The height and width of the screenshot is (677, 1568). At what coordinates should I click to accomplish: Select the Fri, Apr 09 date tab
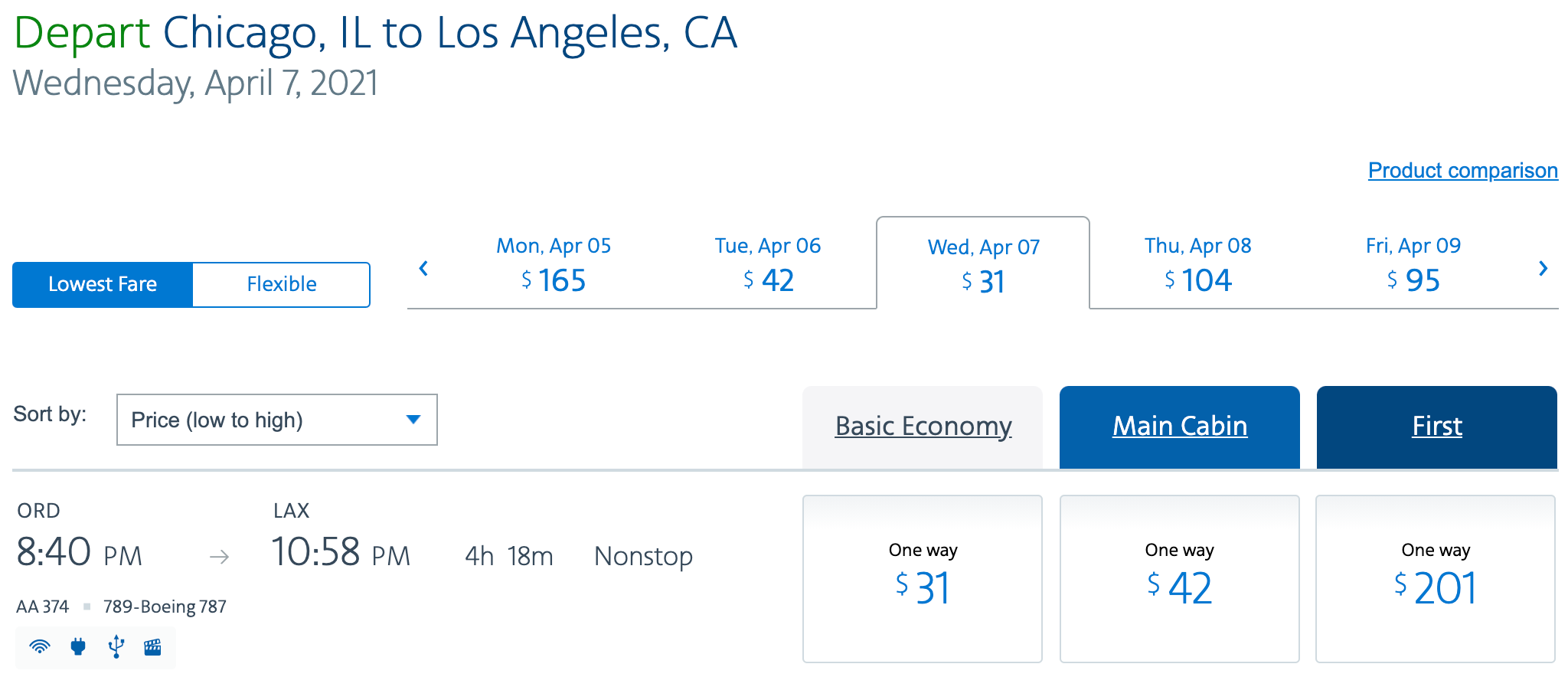[1413, 264]
